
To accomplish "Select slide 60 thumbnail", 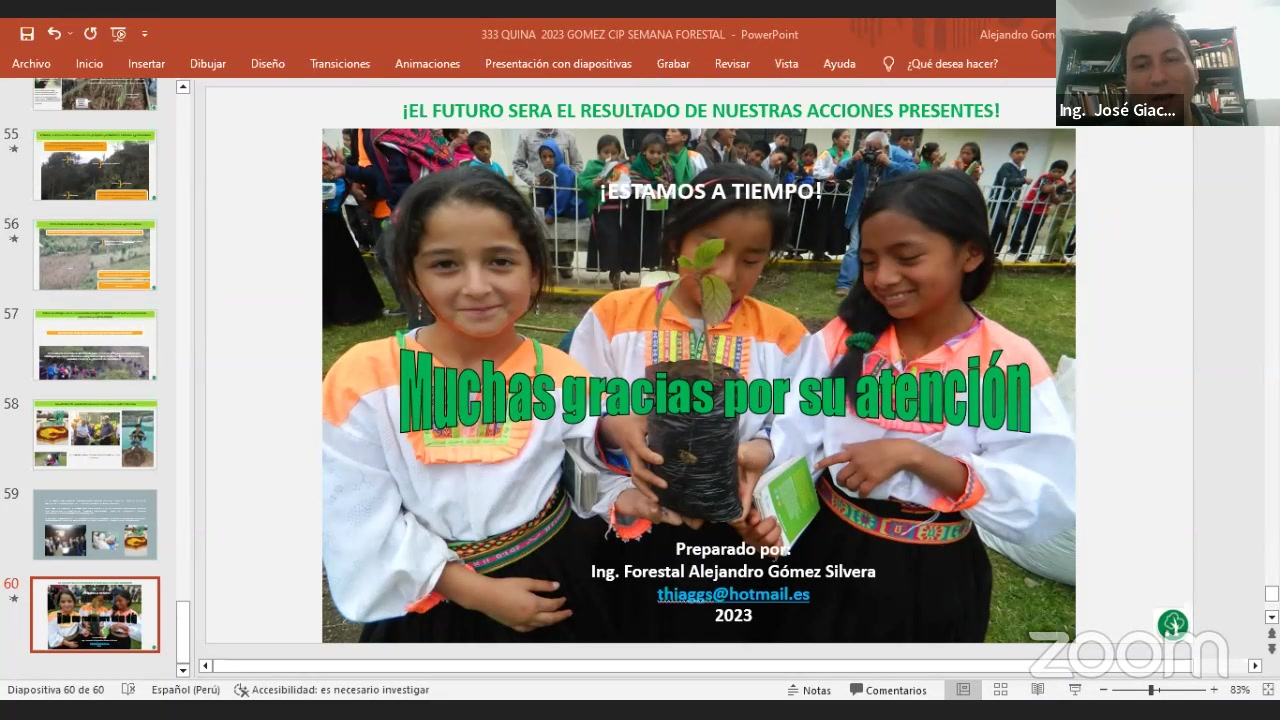I will click(95, 614).
